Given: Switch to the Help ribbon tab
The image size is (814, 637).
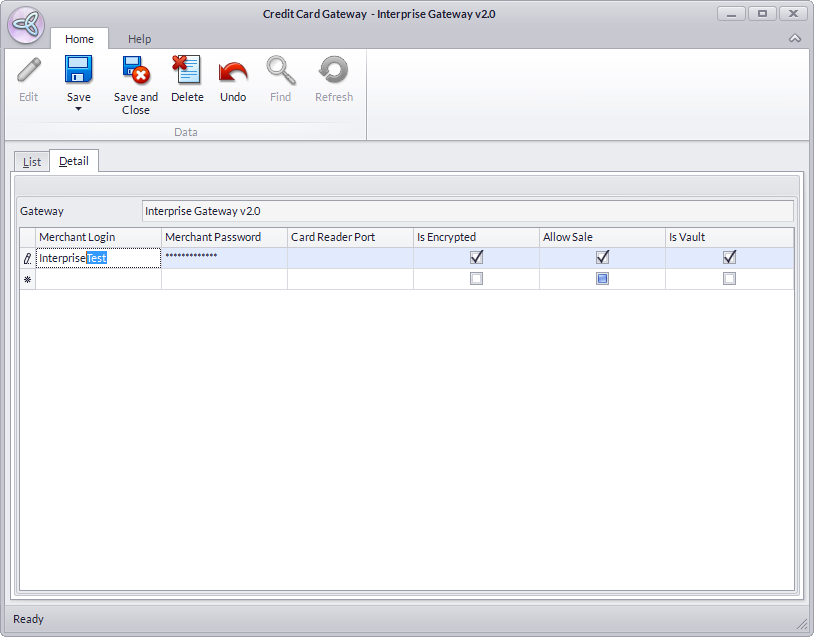Looking at the screenshot, I should 139,39.
